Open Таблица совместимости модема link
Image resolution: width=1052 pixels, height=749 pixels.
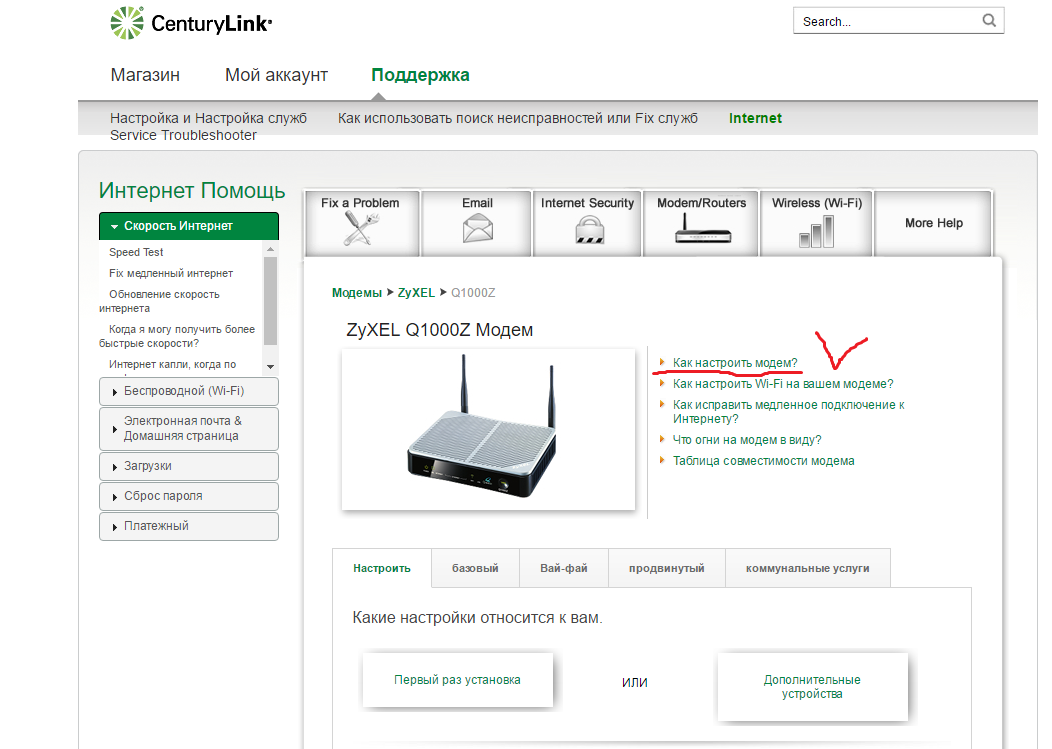(x=764, y=461)
